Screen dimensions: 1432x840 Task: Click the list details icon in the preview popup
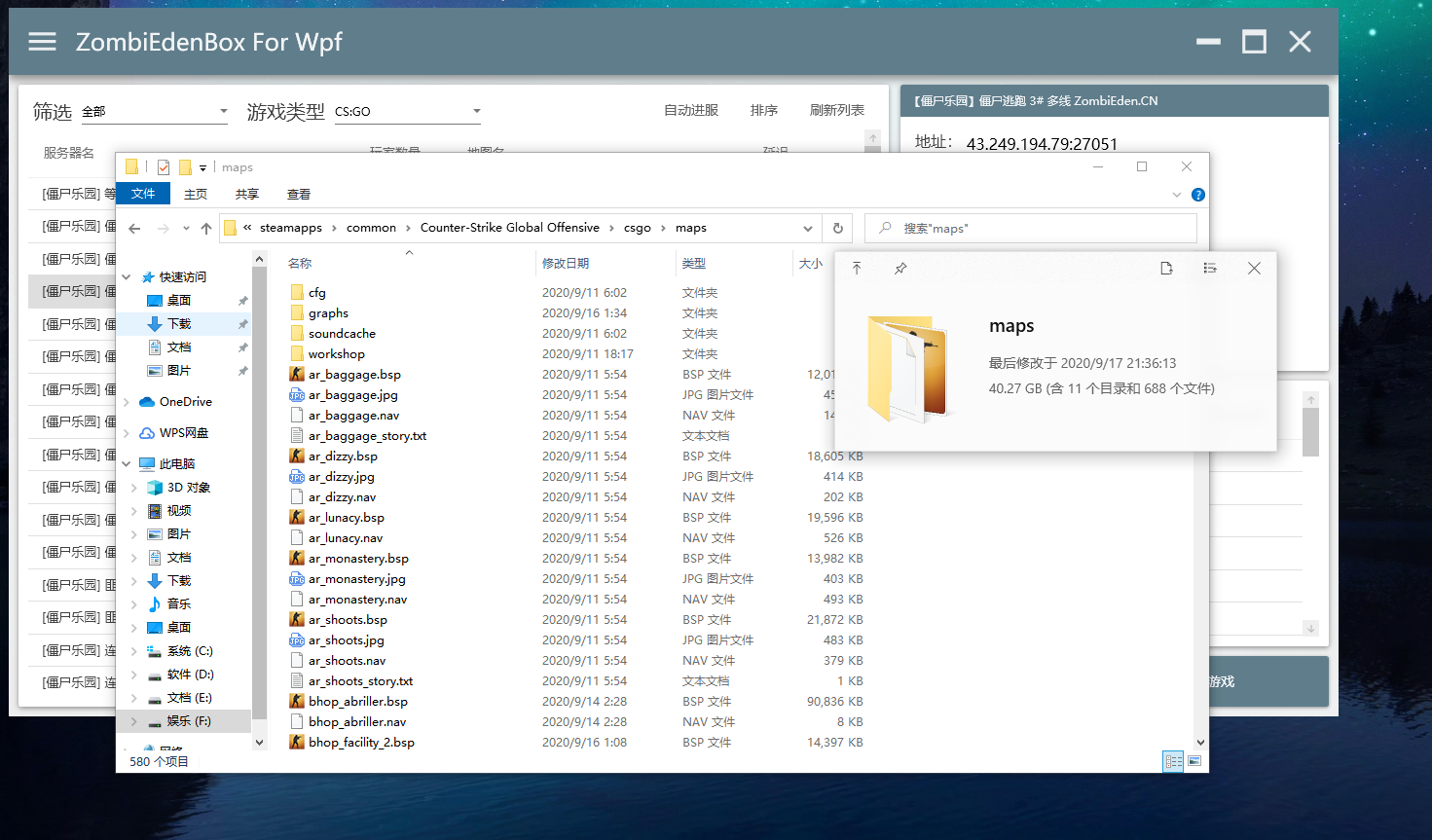pos(1210,268)
